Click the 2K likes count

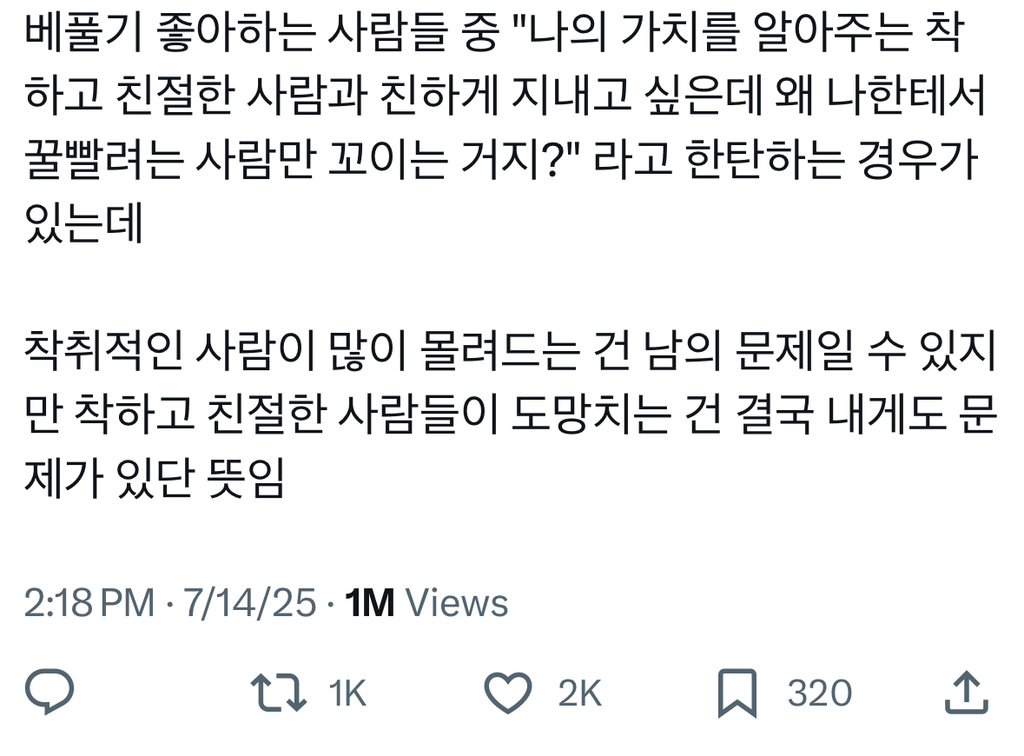[x=579, y=693]
